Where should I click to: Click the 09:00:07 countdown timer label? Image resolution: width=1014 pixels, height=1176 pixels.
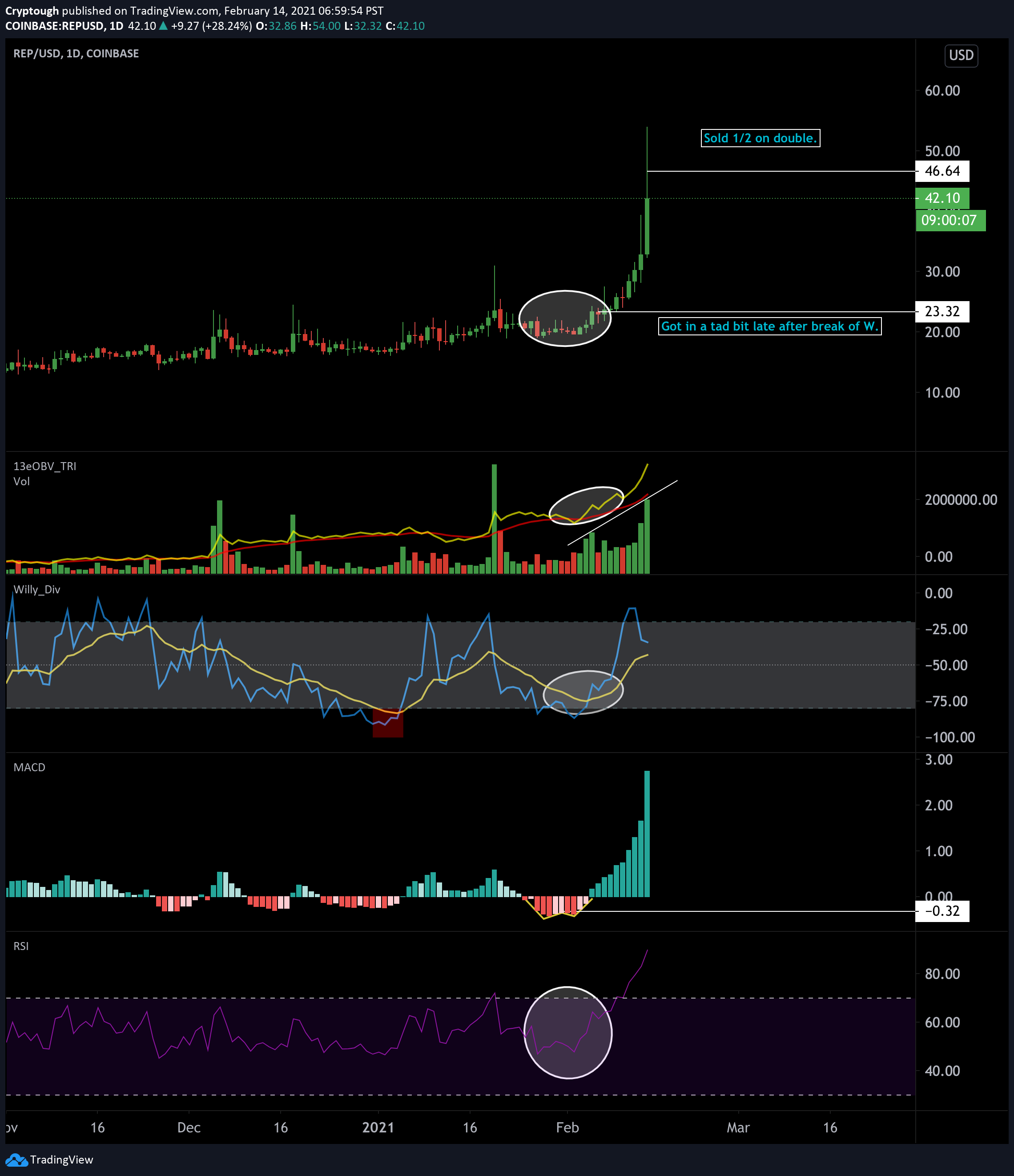950,220
